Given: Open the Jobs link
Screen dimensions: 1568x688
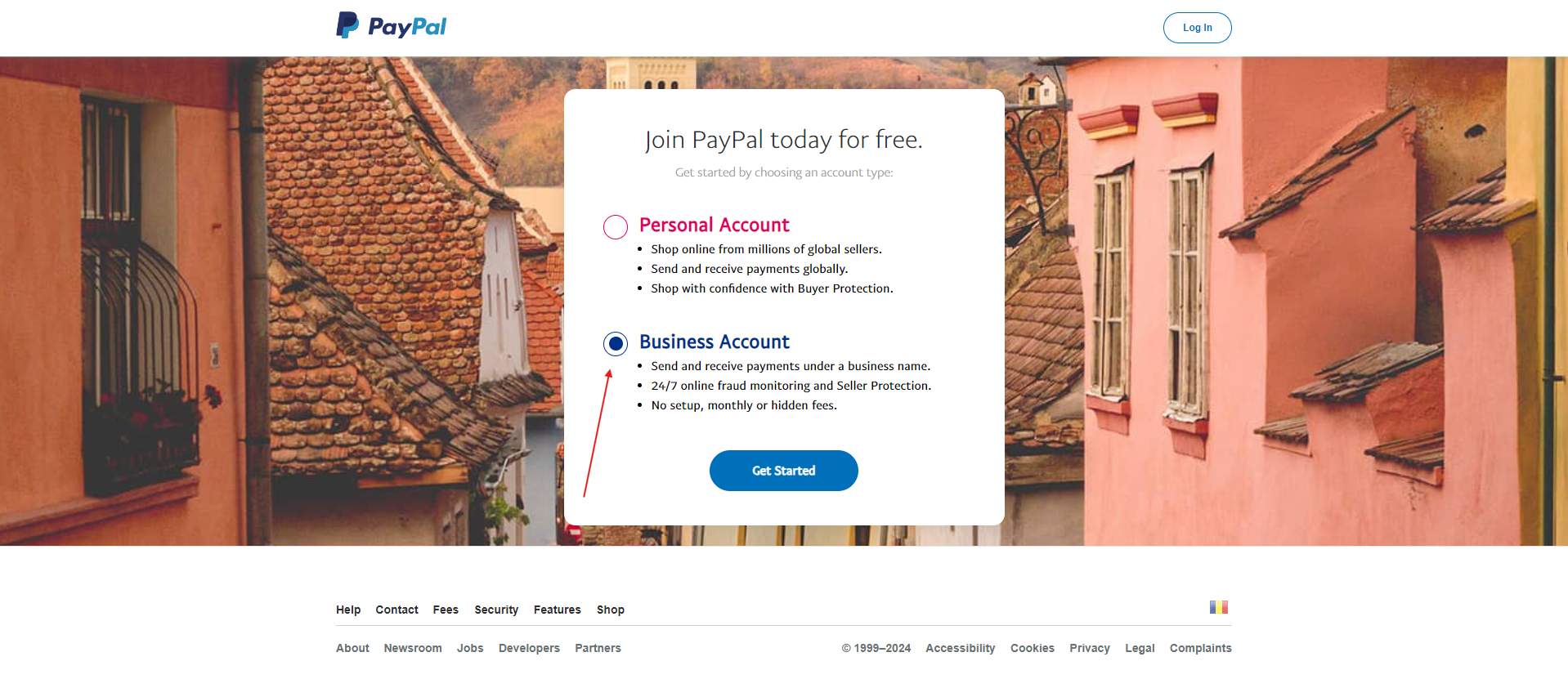Looking at the screenshot, I should (x=470, y=648).
